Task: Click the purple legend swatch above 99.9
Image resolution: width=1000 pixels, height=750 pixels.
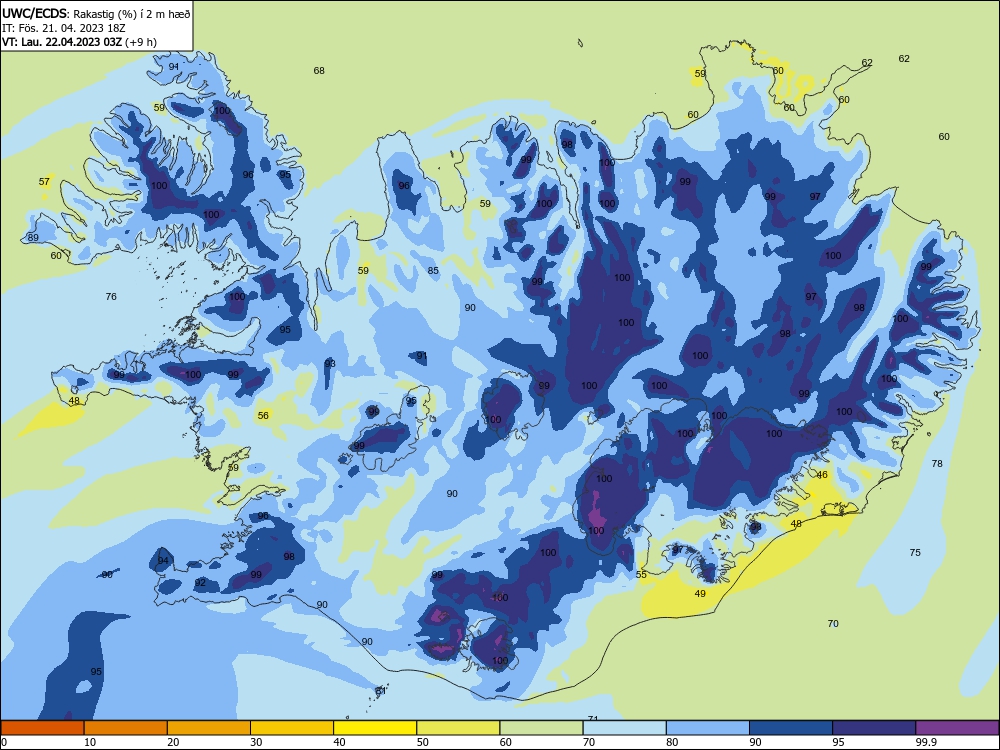Action: (x=957, y=728)
